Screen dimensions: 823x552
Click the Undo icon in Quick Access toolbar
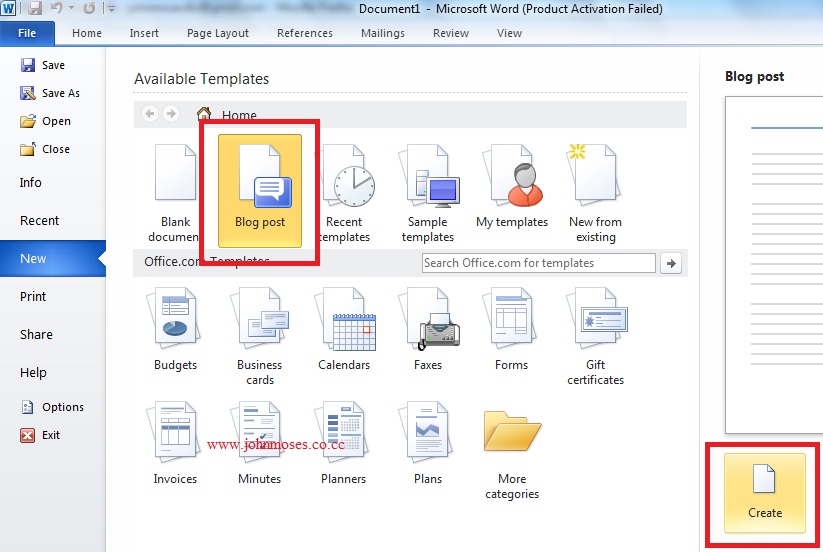(57, 8)
